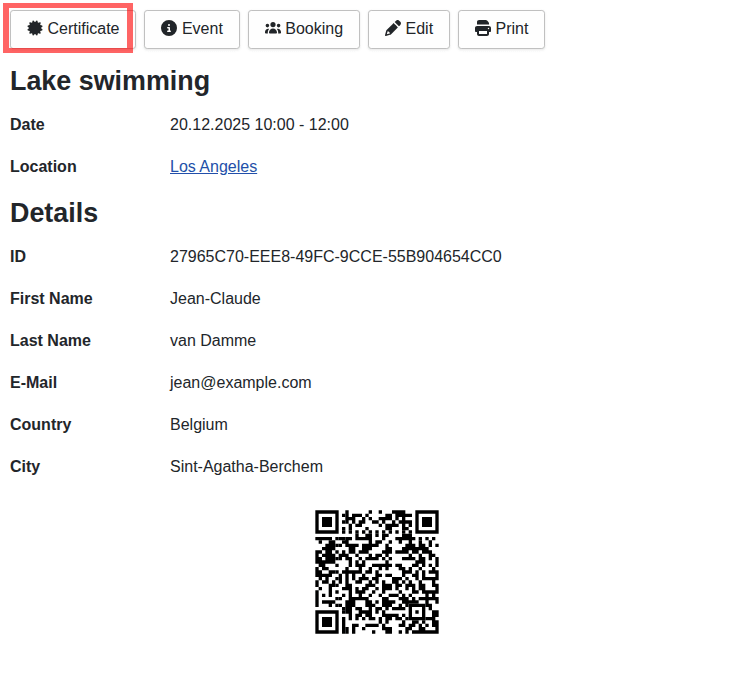Select the ID value starting with 27965C70
The width and height of the screenshot is (750, 700).
coord(335,257)
